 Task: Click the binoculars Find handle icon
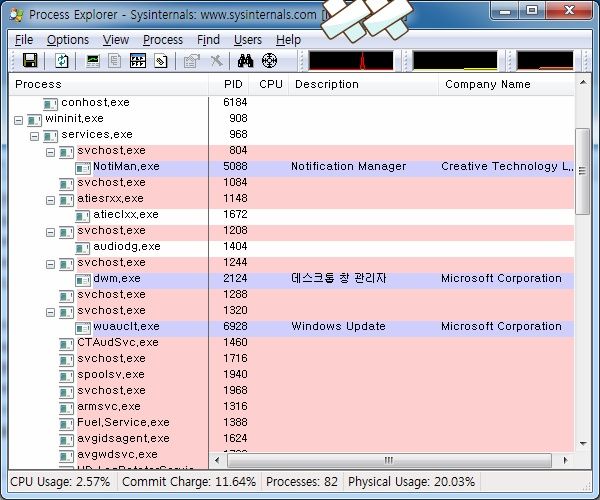(x=245, y=60)
